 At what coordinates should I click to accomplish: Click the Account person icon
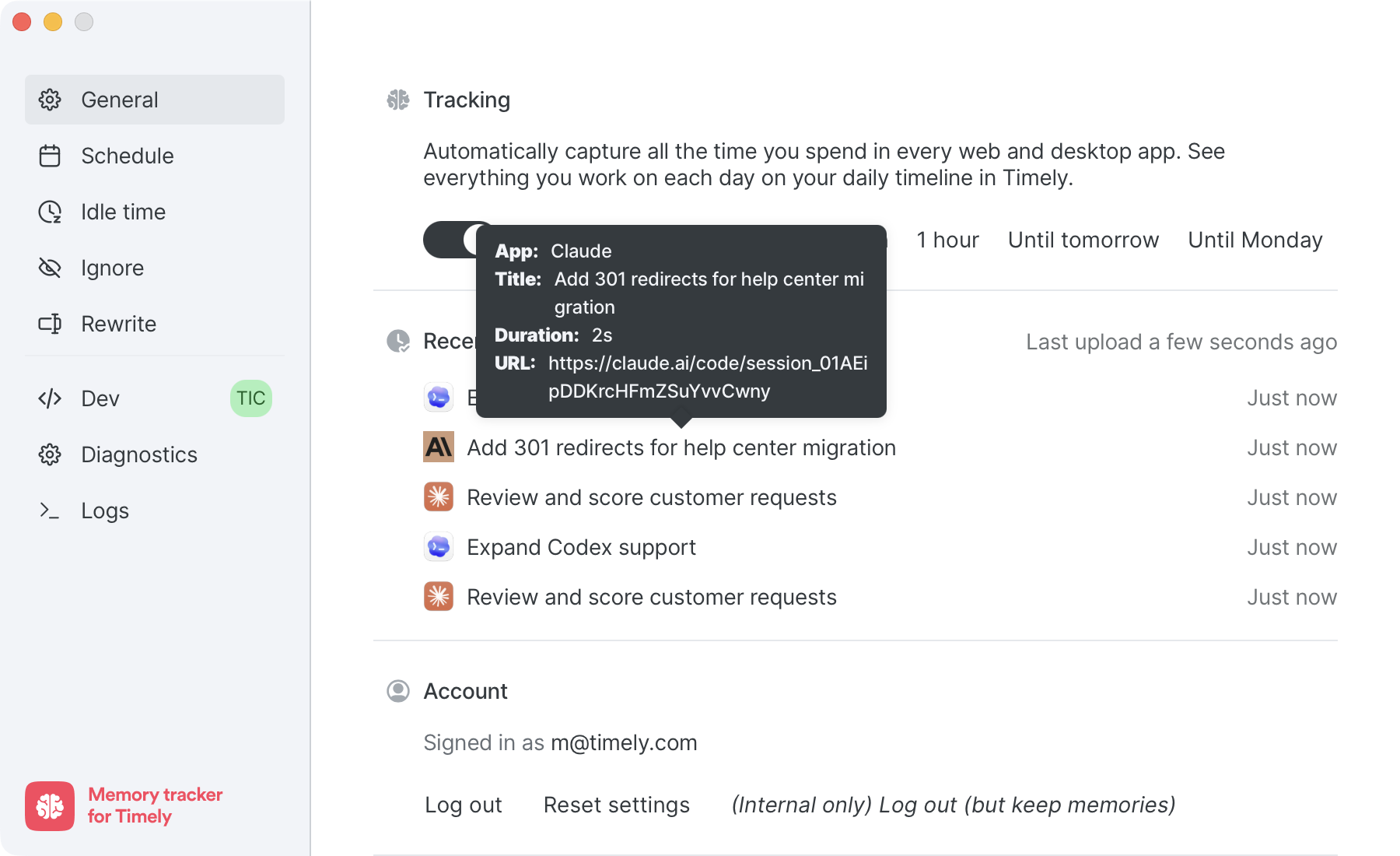point(398,691)
